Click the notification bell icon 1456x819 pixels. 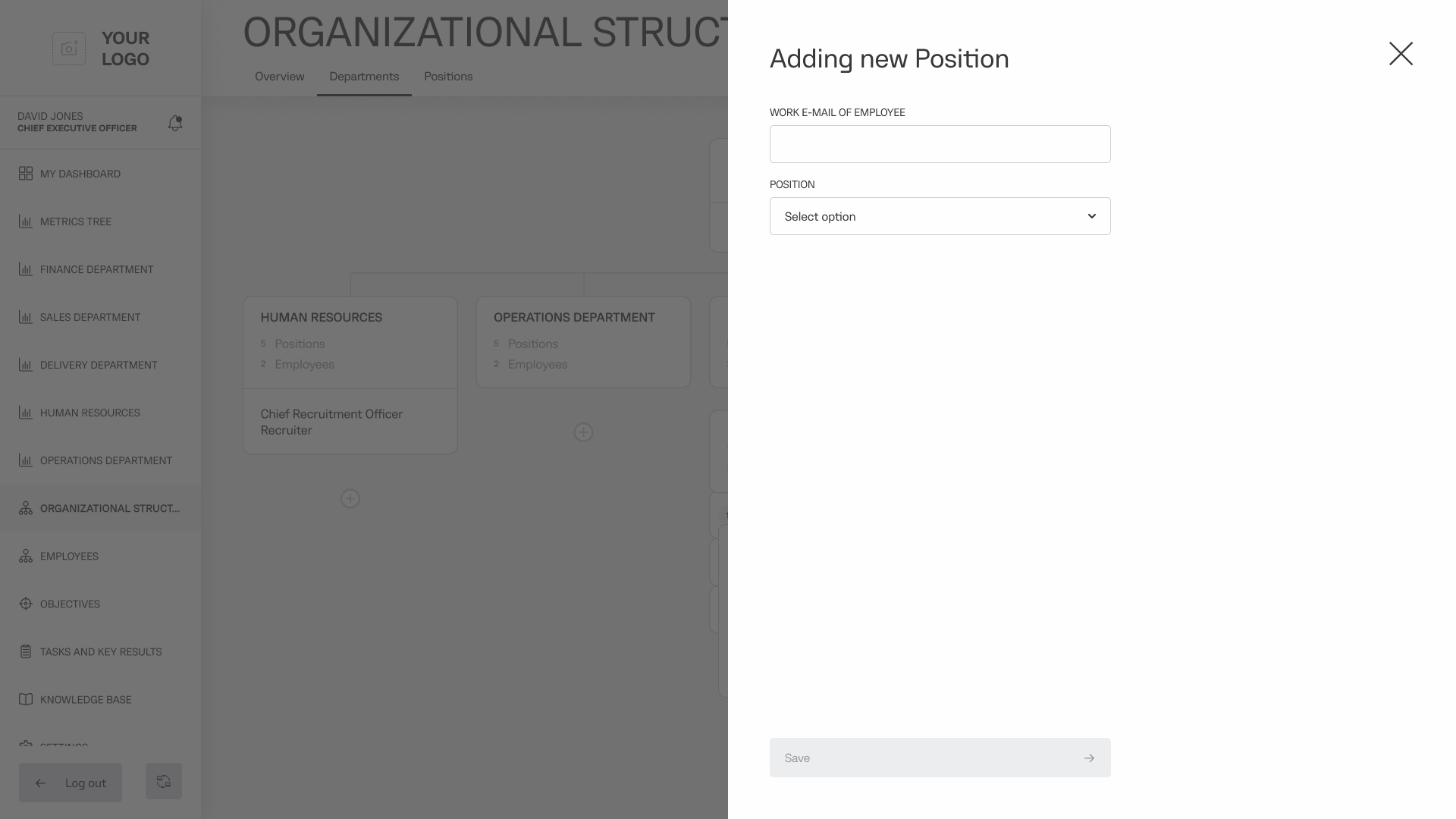point(175,123)
